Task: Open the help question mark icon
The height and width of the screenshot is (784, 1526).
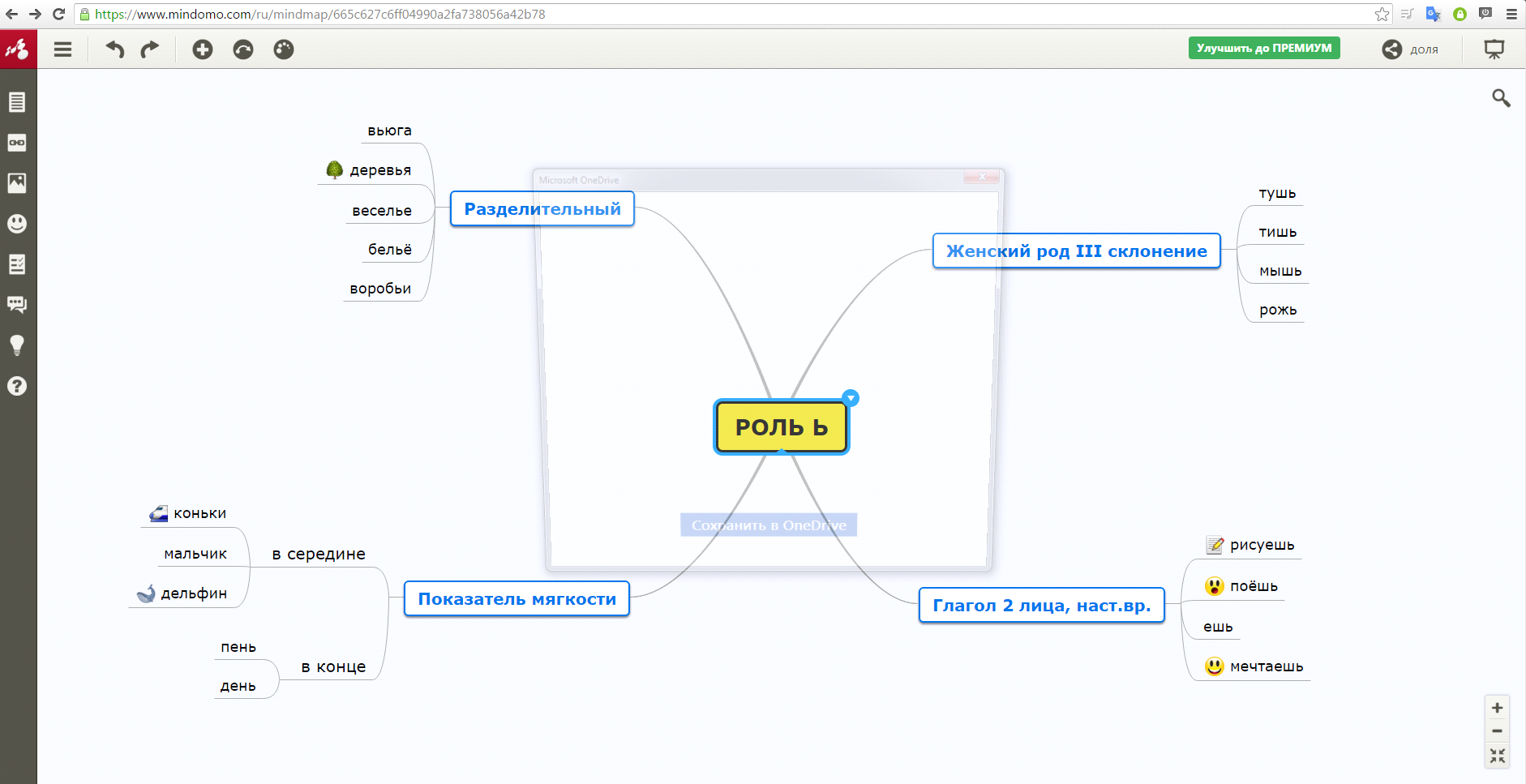Action: 17,386
